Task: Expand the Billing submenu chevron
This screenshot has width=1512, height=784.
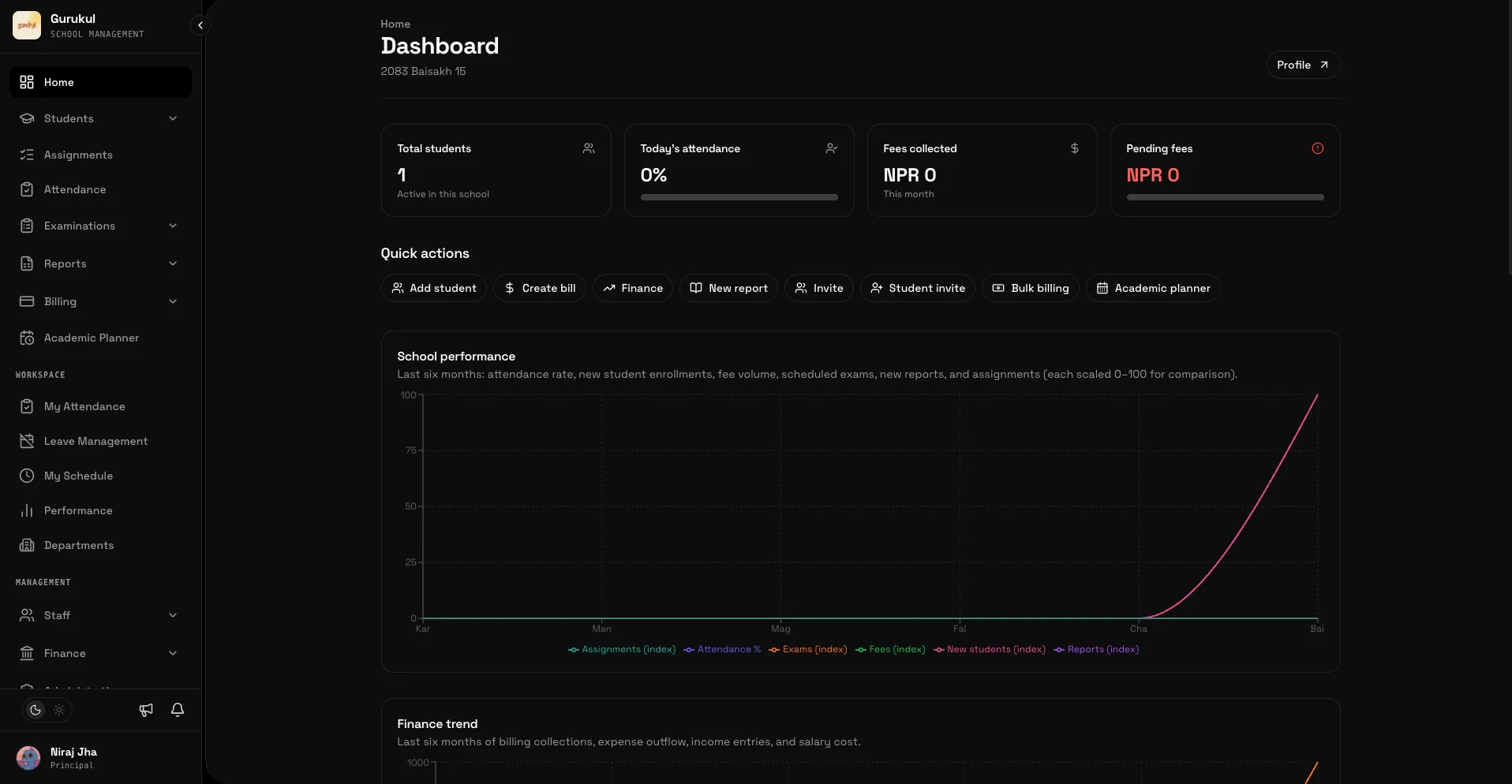Action: [173, 301]
